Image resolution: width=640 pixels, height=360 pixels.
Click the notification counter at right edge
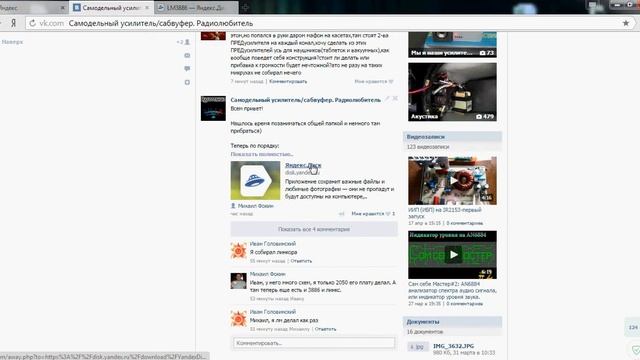tap(632, 327)
